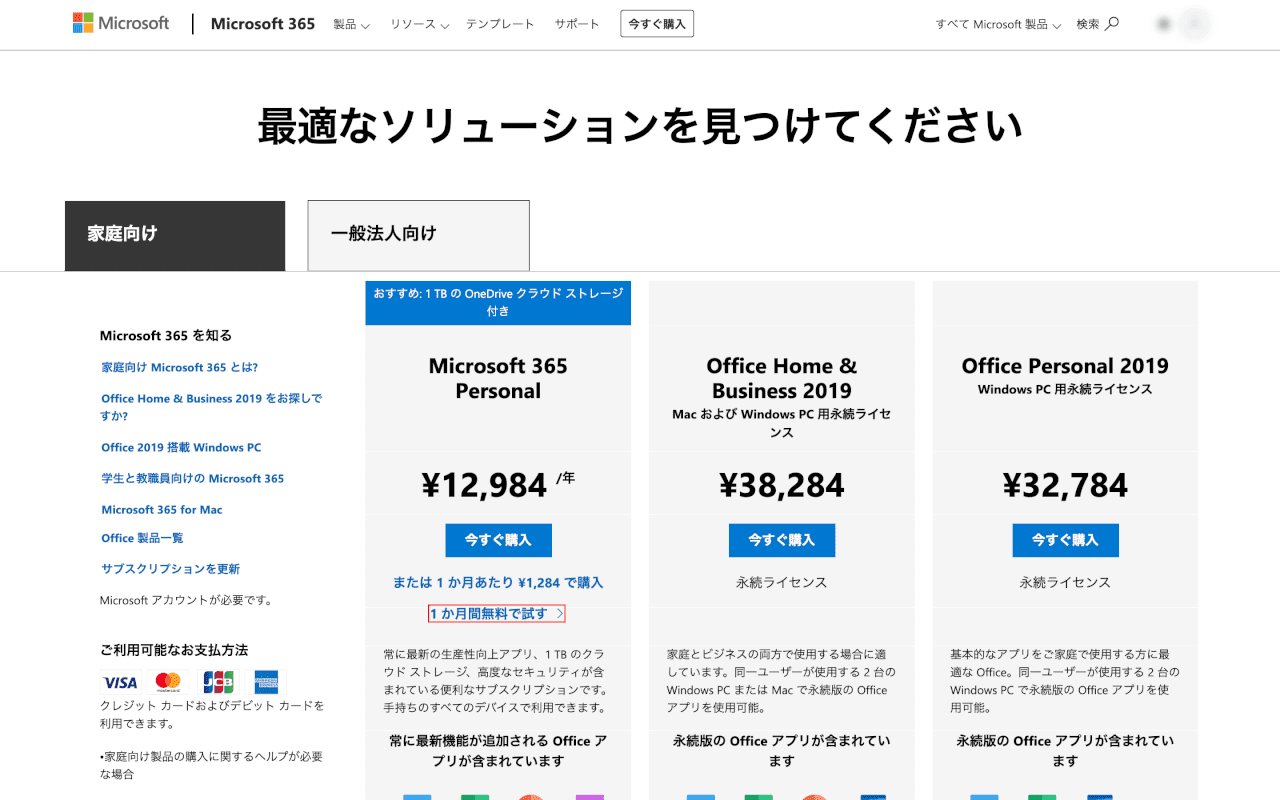This screenshot has height=800, width=1280.
Task: Click the American Express card icon
Action: point(266,683)
